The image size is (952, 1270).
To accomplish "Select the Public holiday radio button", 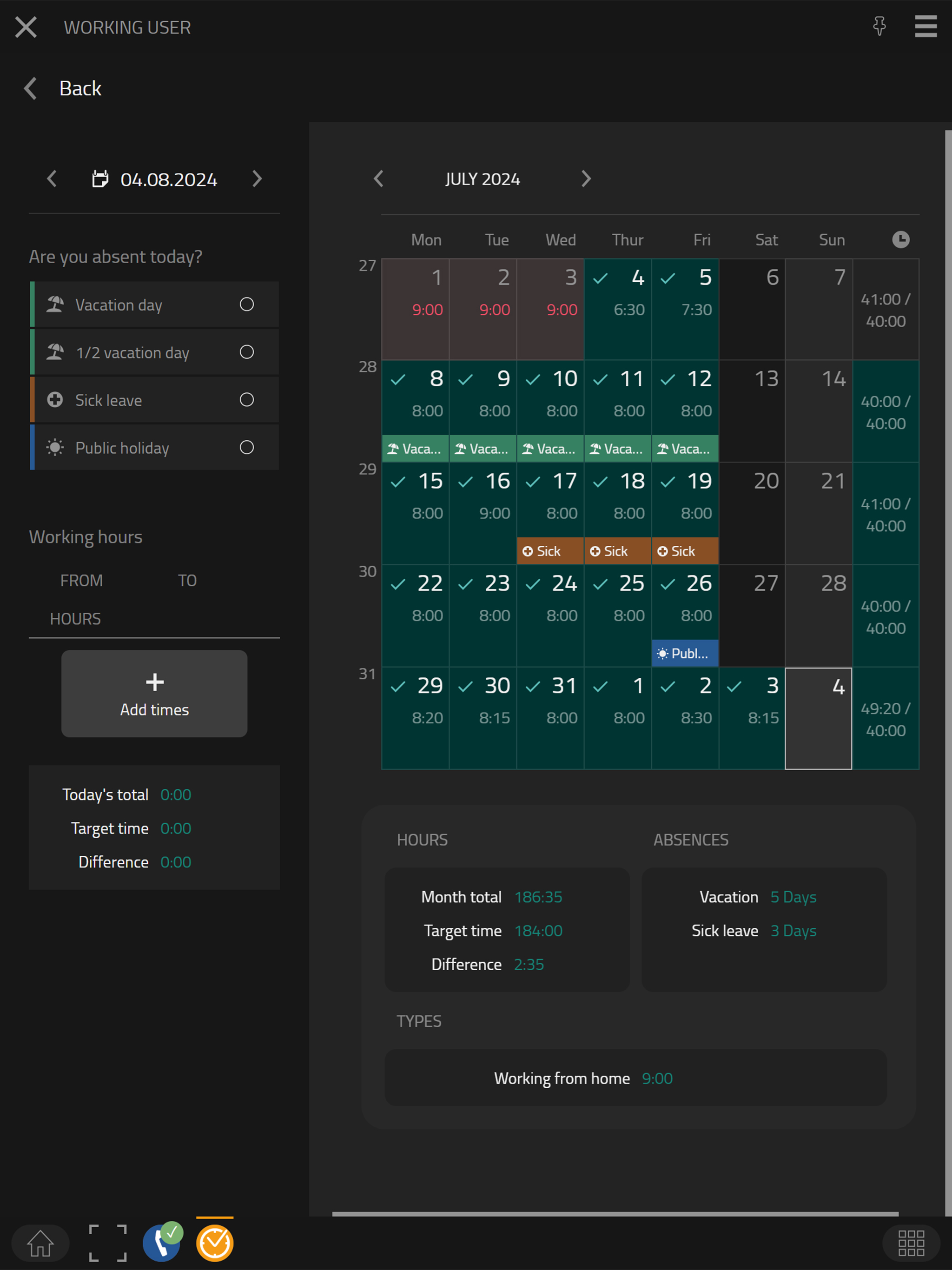I will coord(247,447).
